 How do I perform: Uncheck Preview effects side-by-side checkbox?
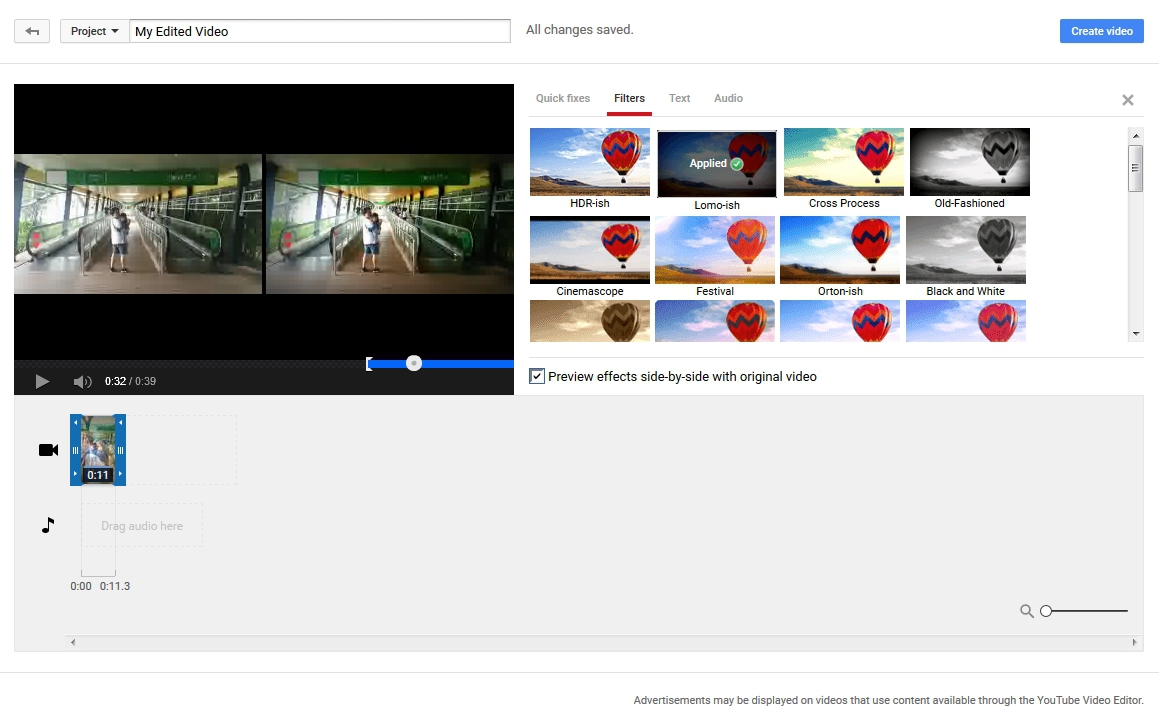point(537,377)
